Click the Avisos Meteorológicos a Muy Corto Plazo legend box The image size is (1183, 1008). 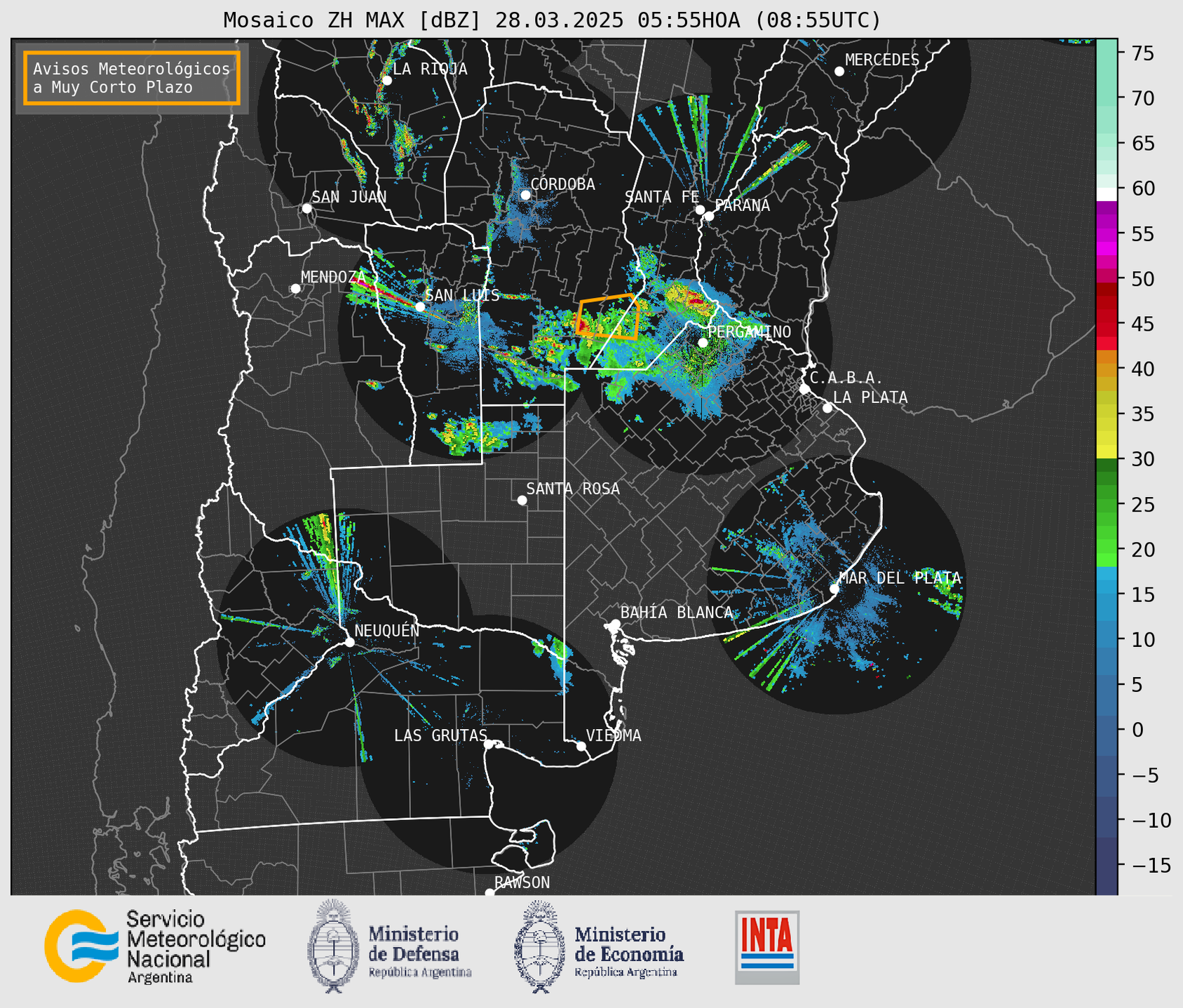click(x=132, y=78)
